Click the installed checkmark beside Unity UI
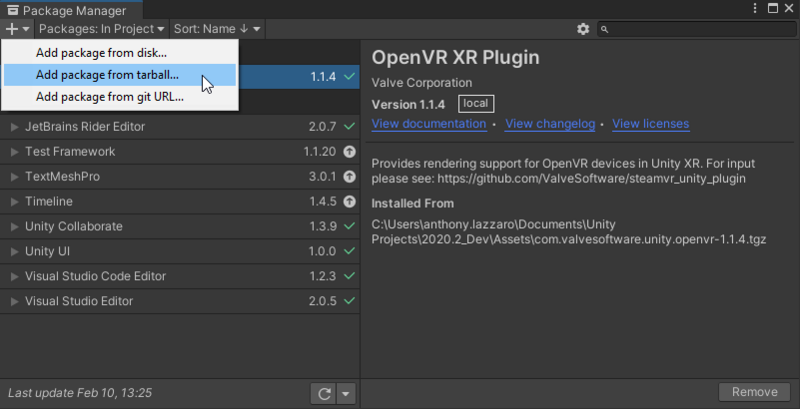 pos(349,252)
